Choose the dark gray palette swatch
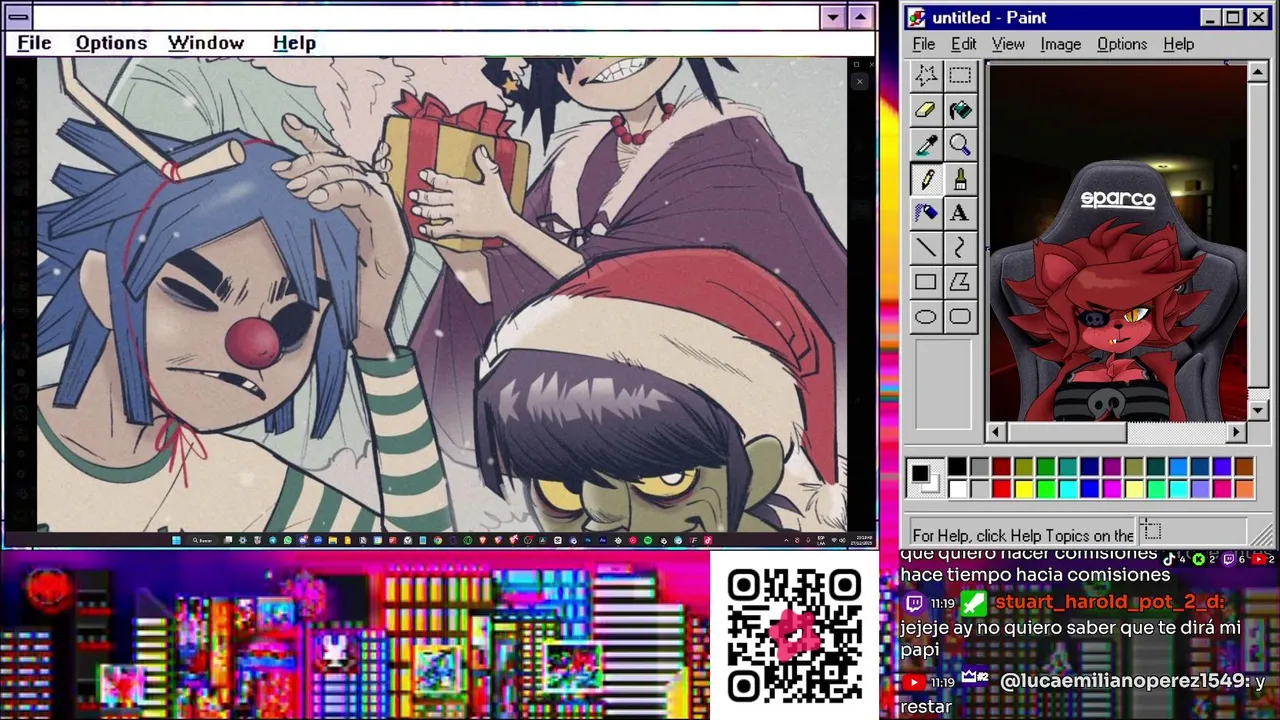 (980, 467)
